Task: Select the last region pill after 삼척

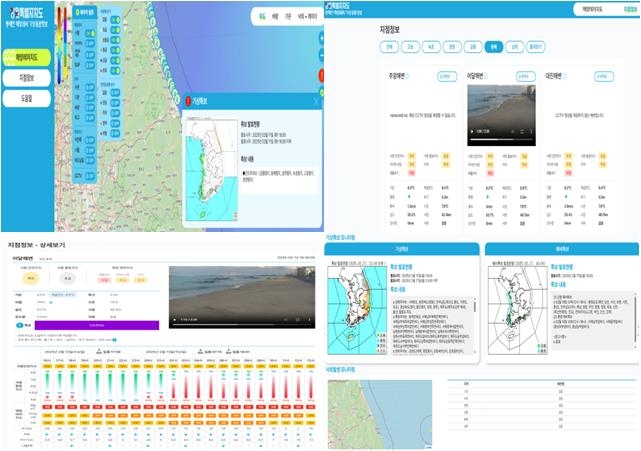Action: tap(536, 47)
